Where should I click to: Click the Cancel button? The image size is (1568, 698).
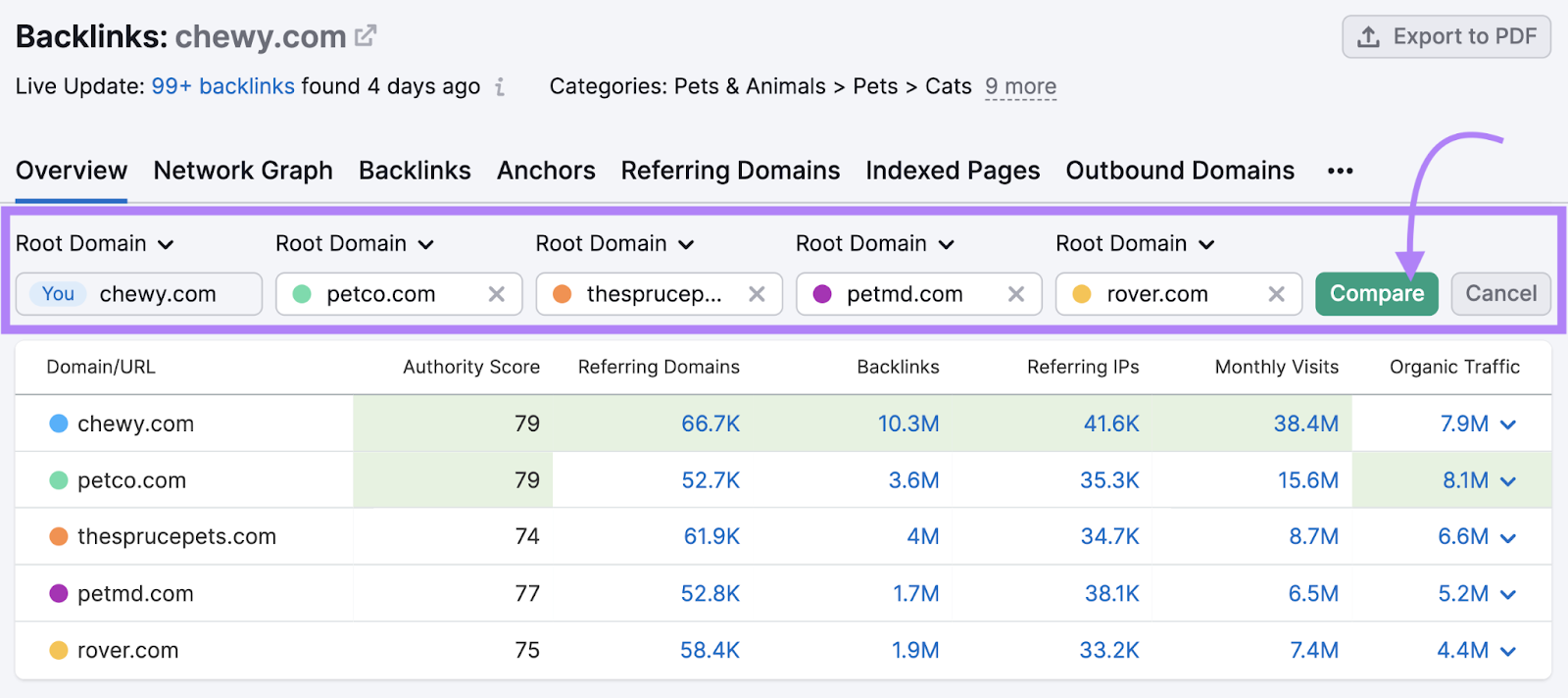(1500, 294)
